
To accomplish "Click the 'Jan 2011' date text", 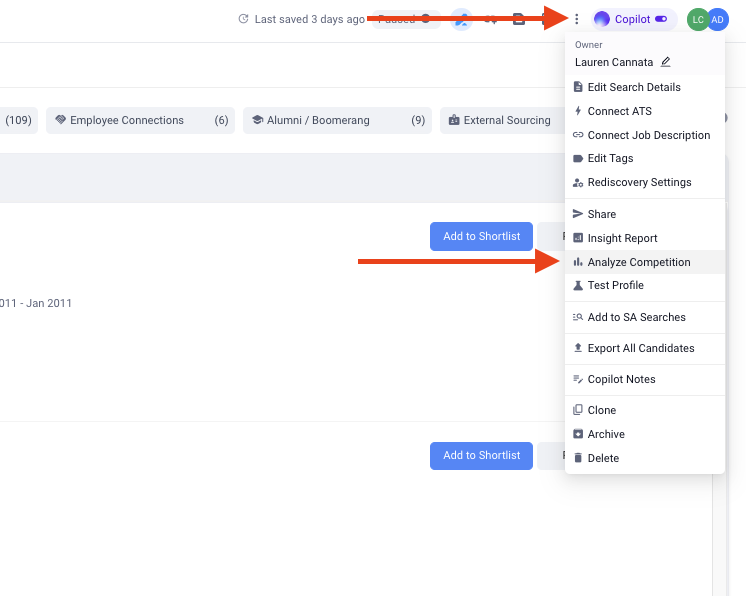I will [49, 303].
